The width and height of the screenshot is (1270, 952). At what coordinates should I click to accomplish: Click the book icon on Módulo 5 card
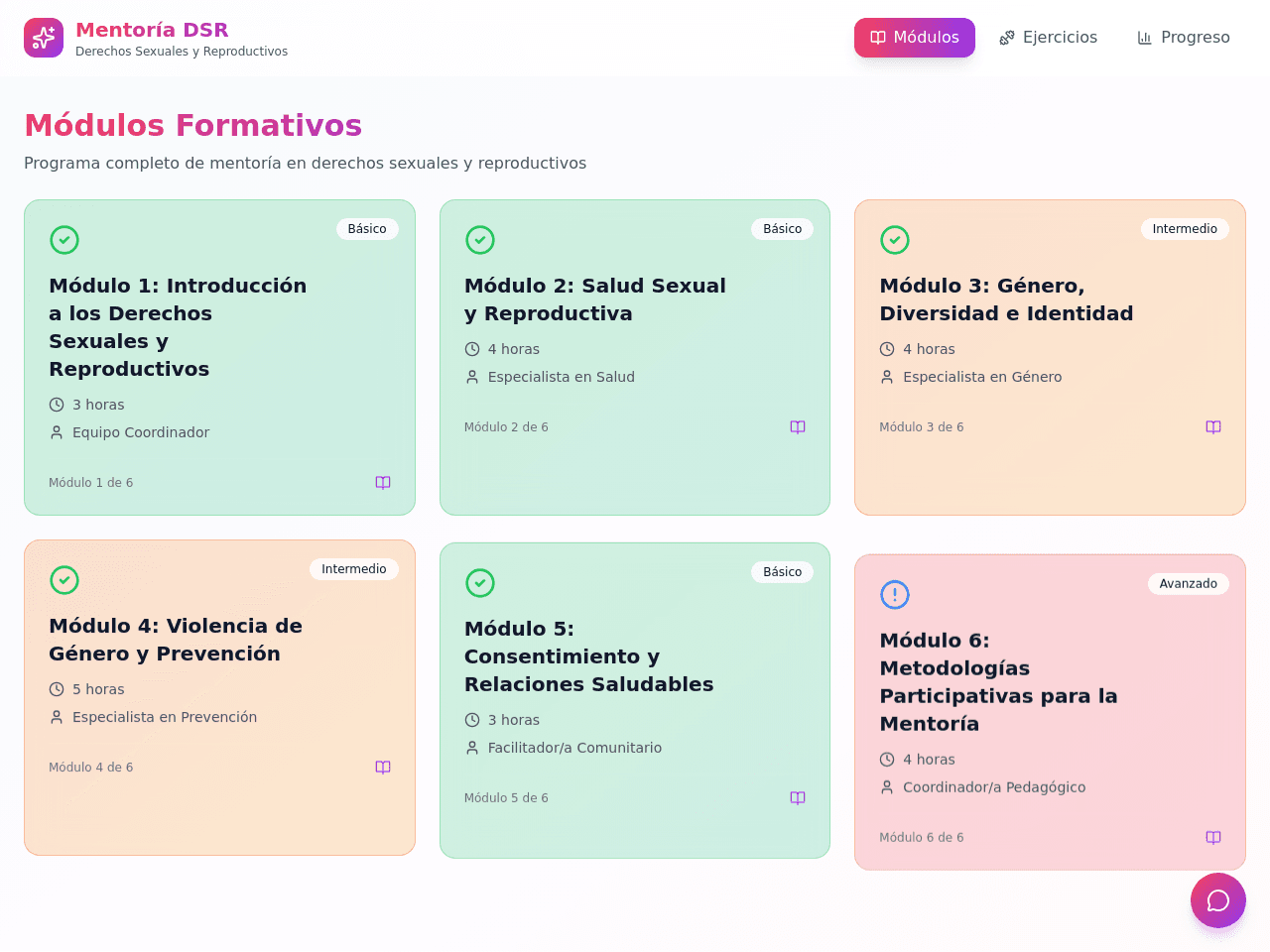click(798, 798)
